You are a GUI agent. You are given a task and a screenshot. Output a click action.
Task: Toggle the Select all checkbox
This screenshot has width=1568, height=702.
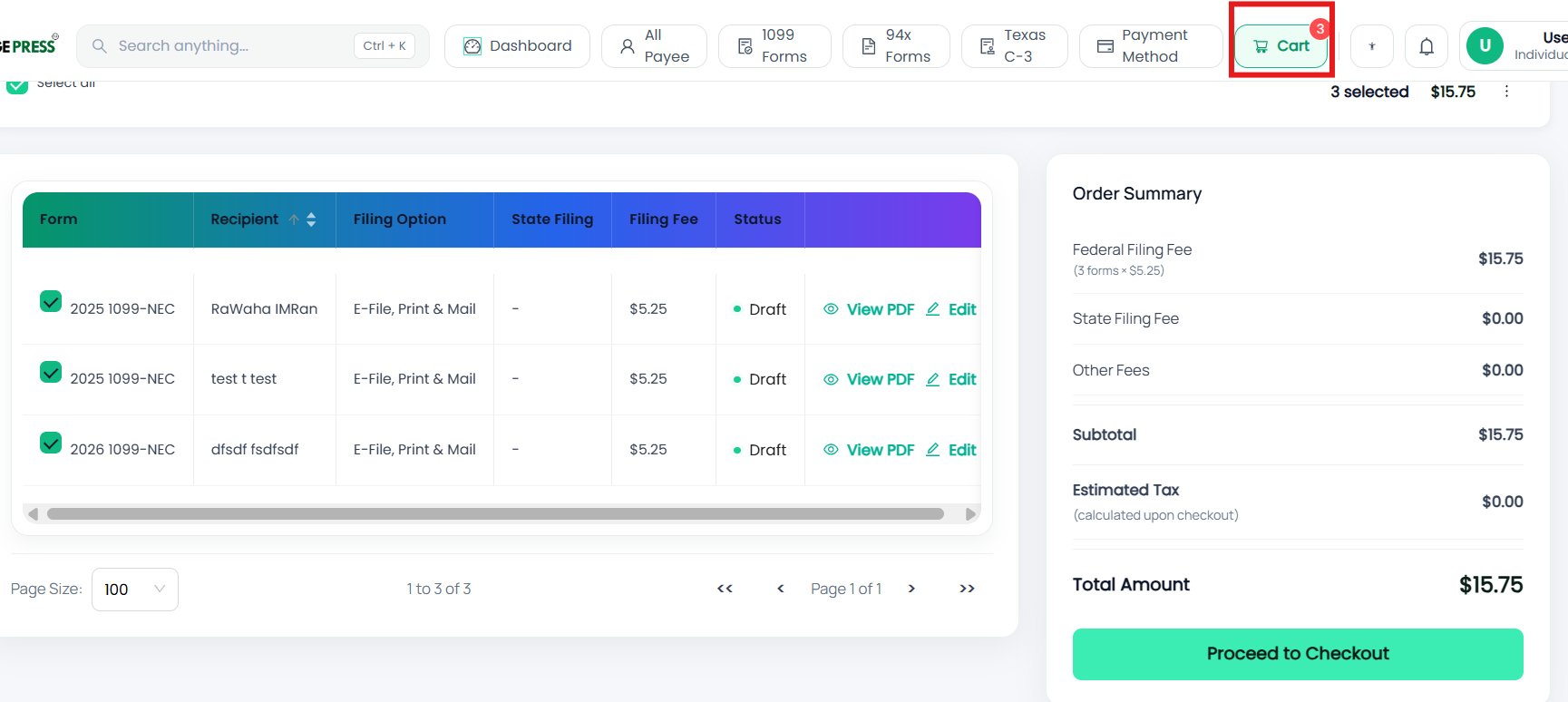(17, 85)
